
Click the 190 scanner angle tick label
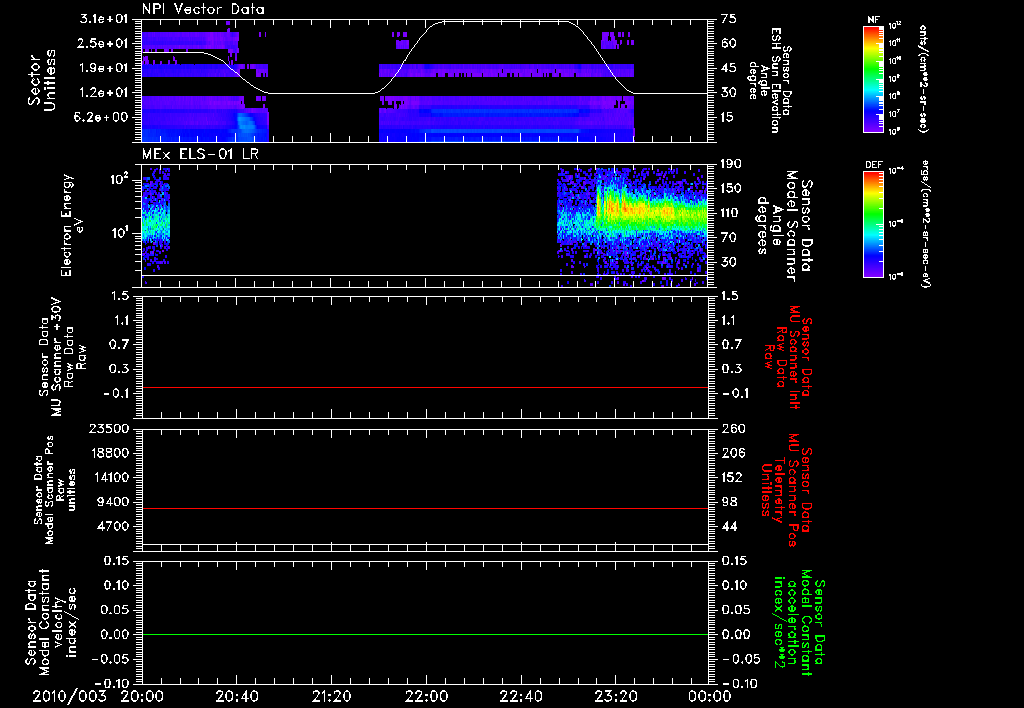[x=732, y=164]
